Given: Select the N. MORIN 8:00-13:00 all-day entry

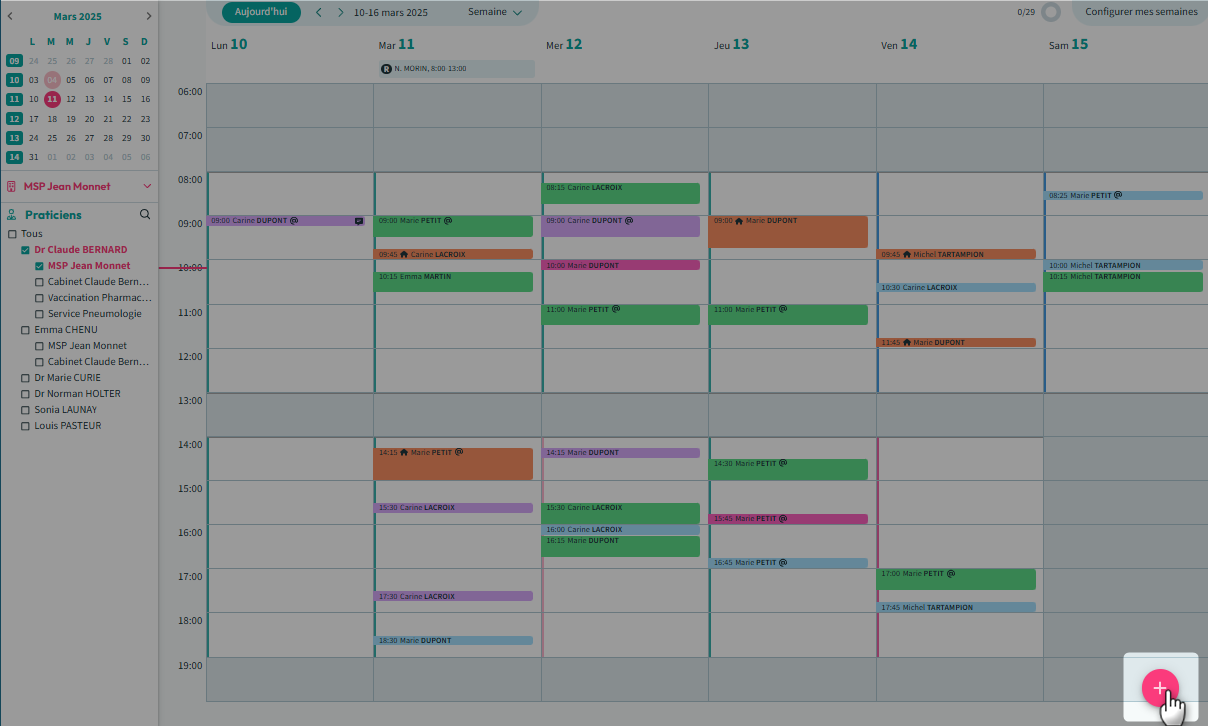Looking at the screenshot, I should (456, 69).
